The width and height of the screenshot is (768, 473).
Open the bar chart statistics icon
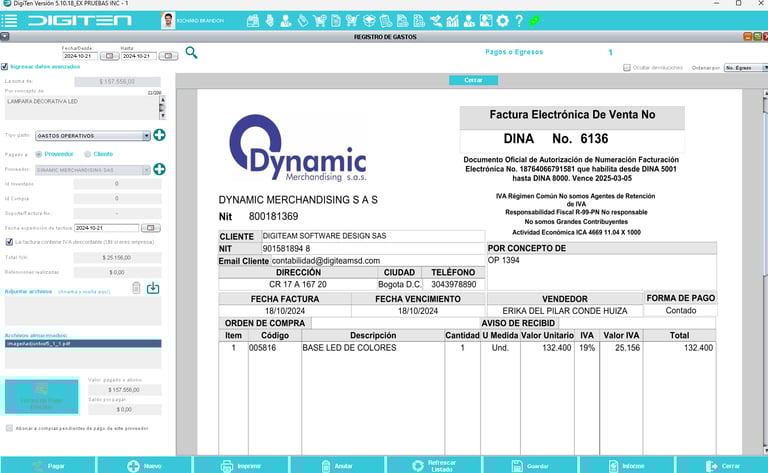(453, 21)
